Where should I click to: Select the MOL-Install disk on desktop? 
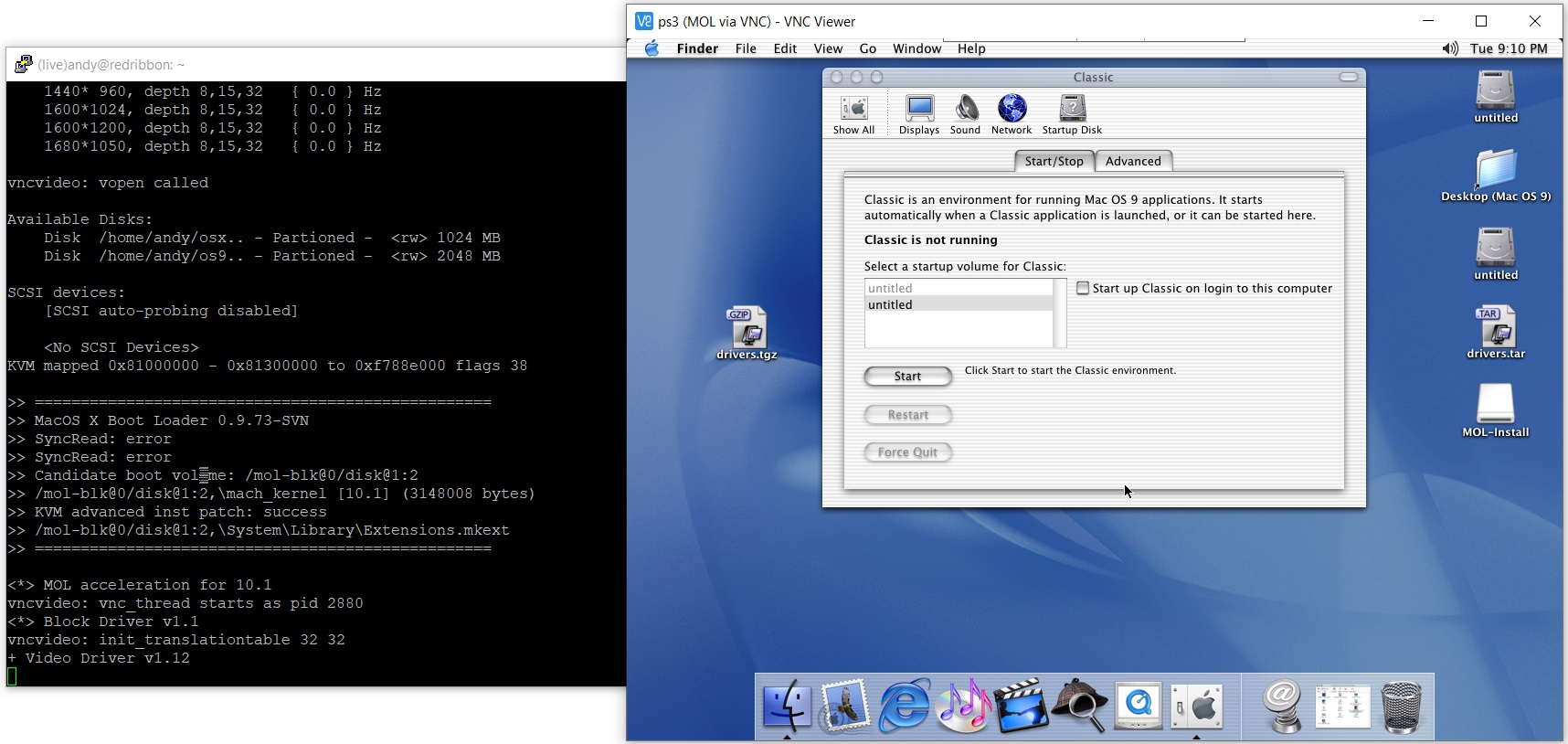coord(1496,410)
